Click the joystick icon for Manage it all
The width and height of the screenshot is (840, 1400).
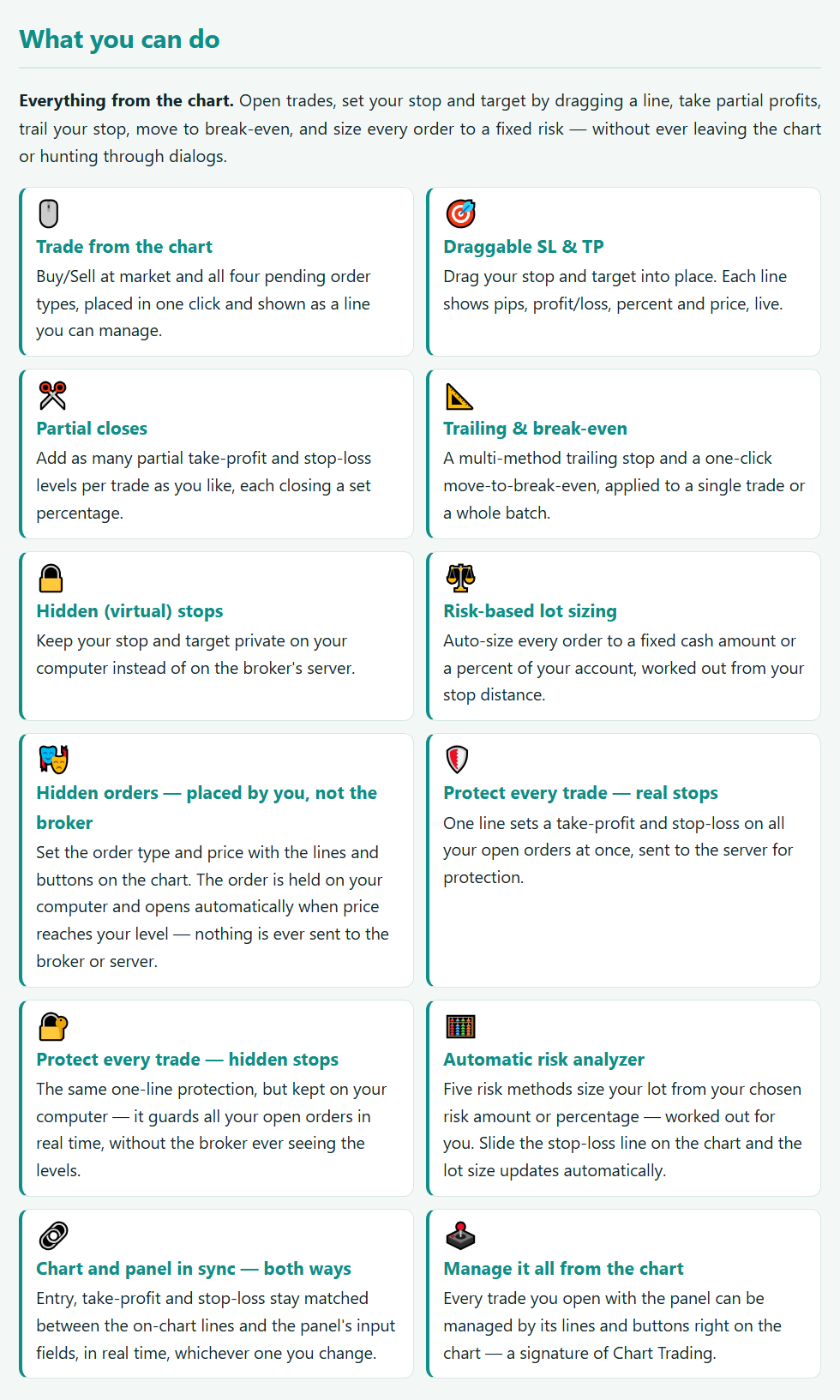click(460, 1235)
